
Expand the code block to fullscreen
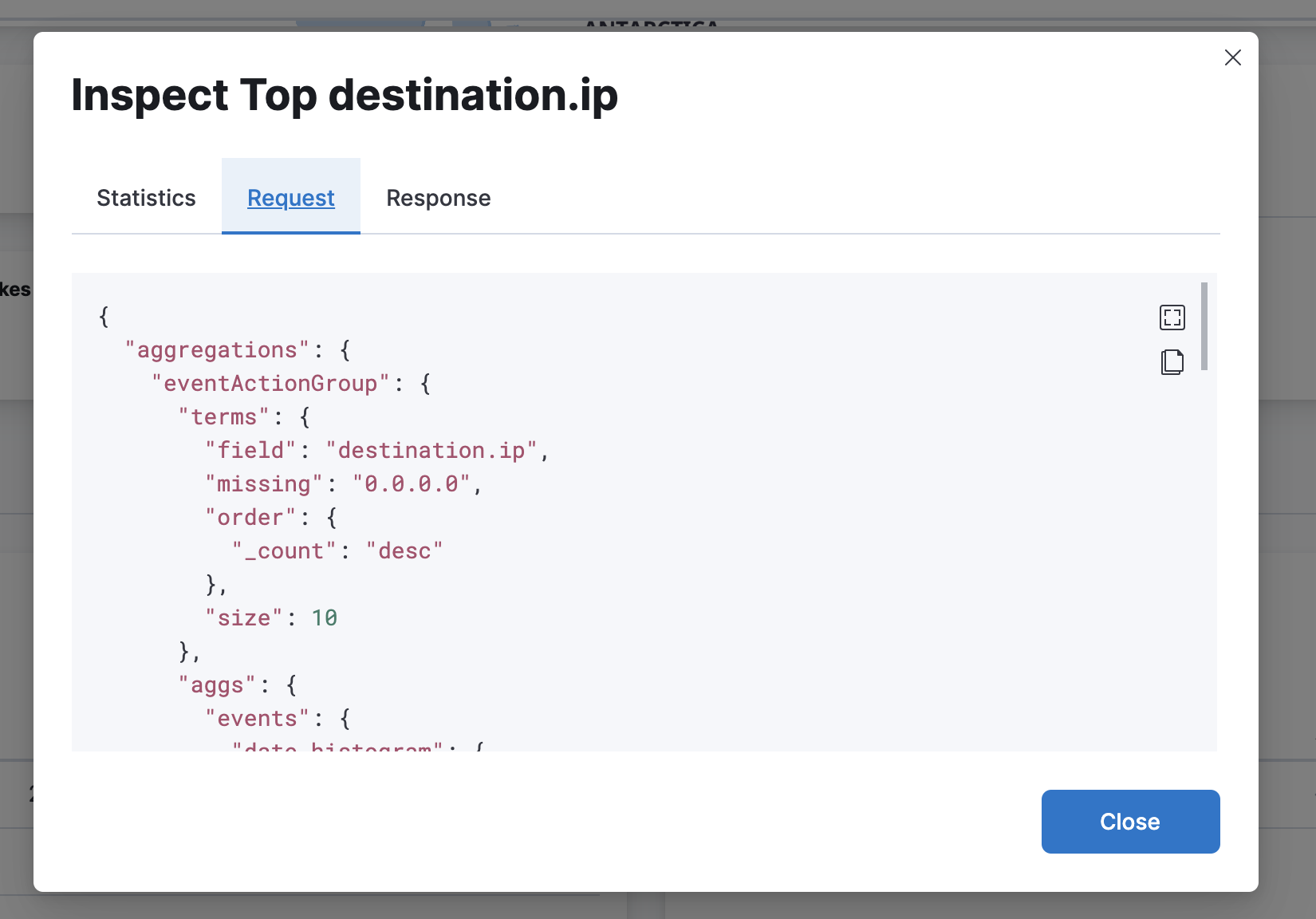[x=1172, y=318]
